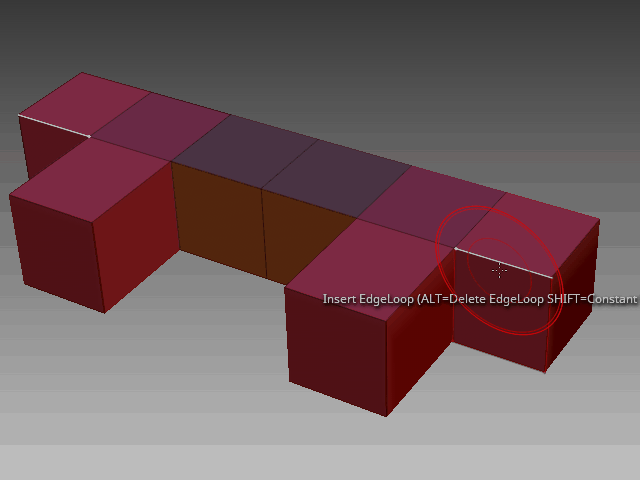Viewport: 640px width, 480px height.
Task: Select dark front face of the front-left cube
Action: (x=55, y=250)
